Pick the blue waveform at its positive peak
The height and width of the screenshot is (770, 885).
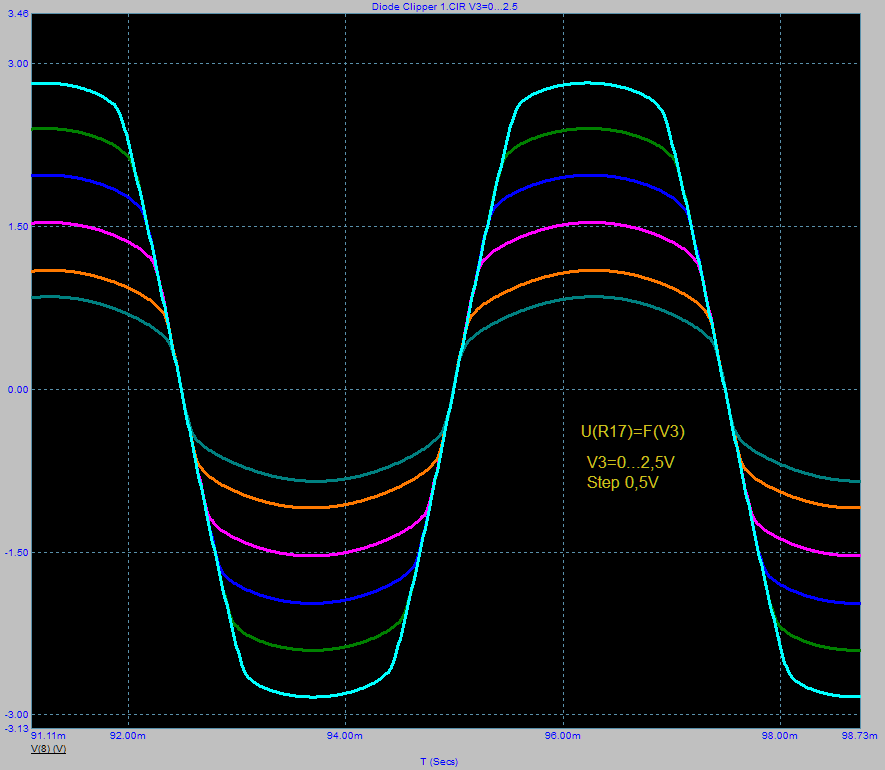click(x=590, y=175)
